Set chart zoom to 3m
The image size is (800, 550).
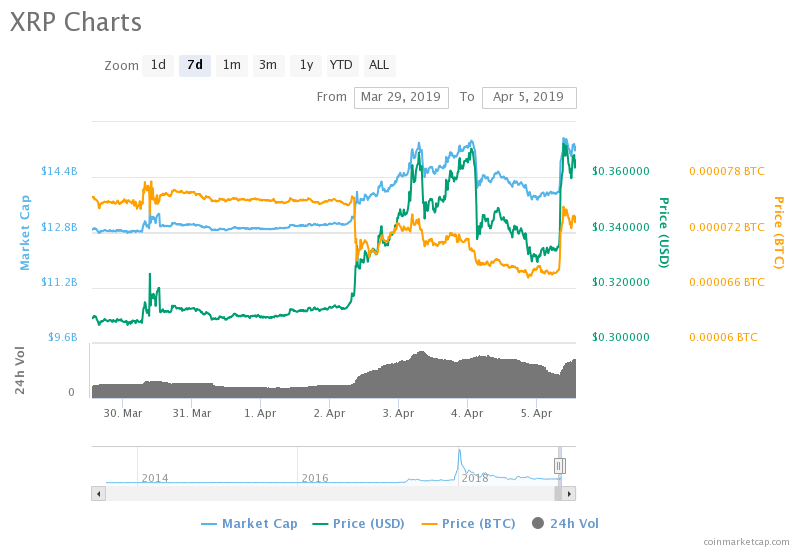click(268, 65)
